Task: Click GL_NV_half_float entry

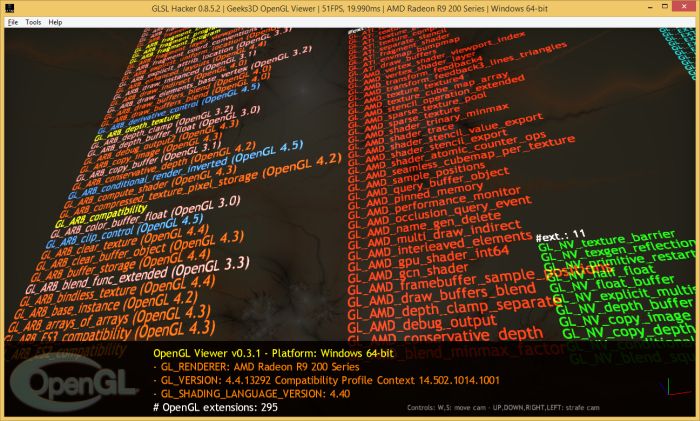Action: pyautogui.click(x=600, y=272)
